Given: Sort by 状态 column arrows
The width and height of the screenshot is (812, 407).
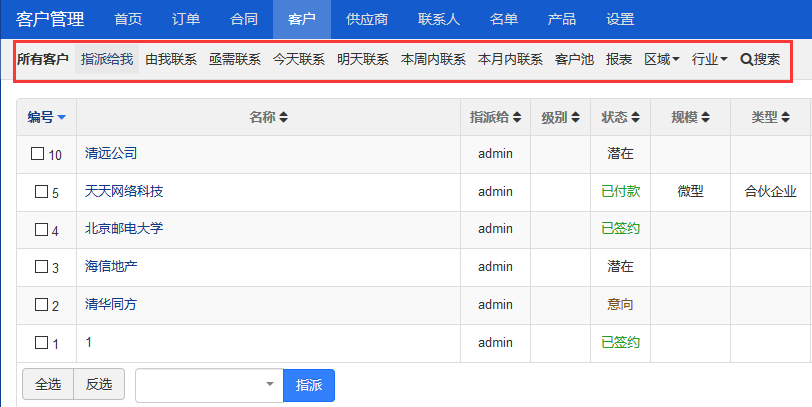Looking at the screenshot, I should tap(635, 118).
